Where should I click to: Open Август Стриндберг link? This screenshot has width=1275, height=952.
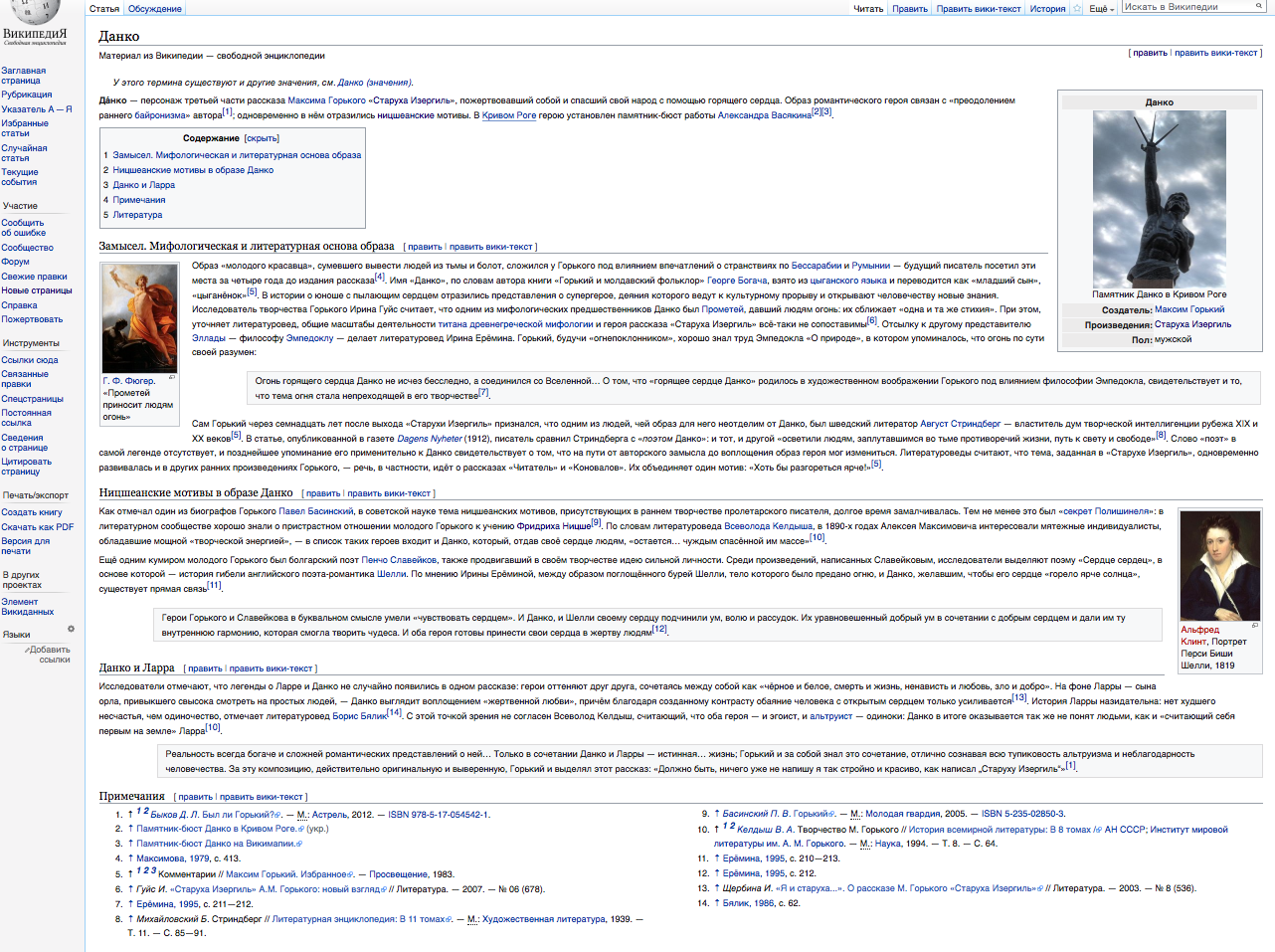click(960, 424)
